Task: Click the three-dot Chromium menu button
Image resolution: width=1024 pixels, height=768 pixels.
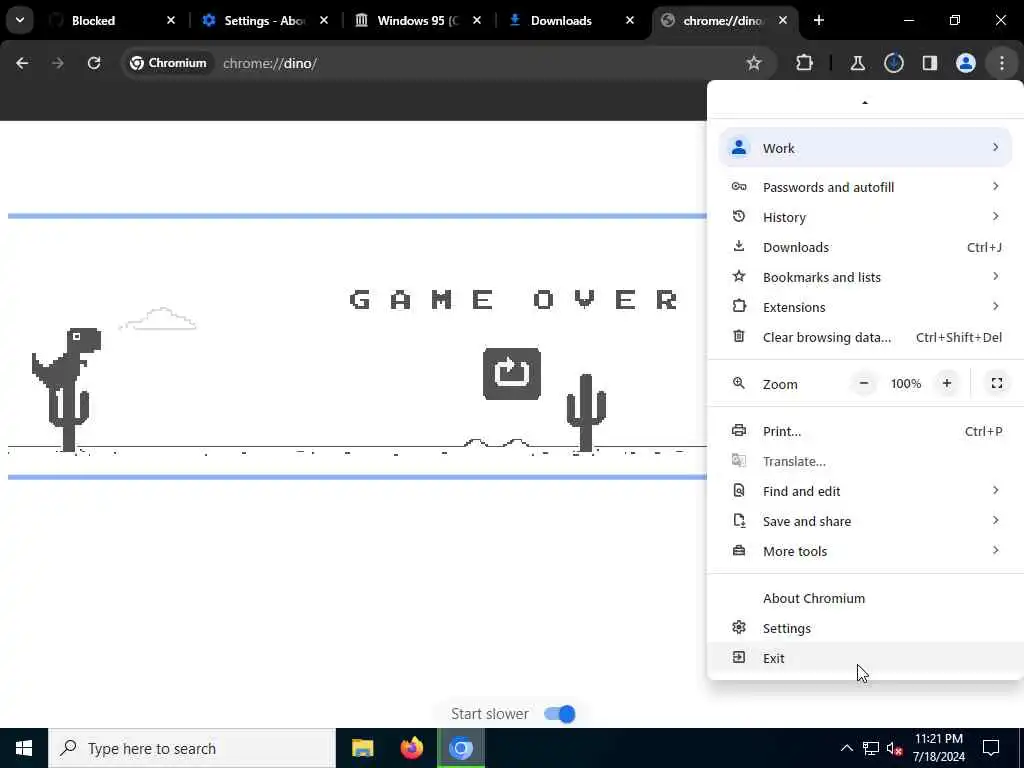Action: click(x=1002, y=63)
